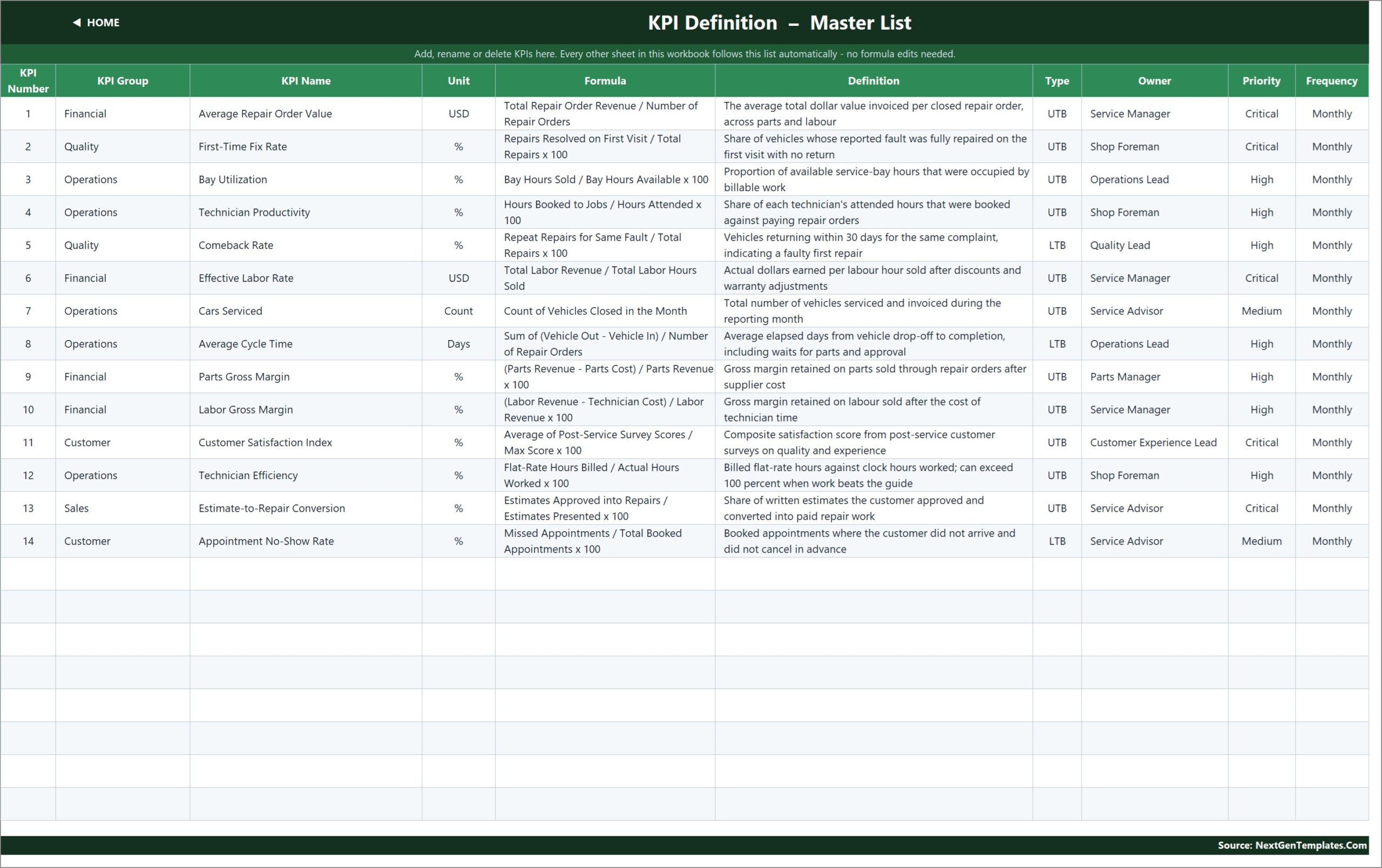The width and height of the screenshot is (1382, 868).
Task: Click KPI number 13 cell
Action: 28,508
